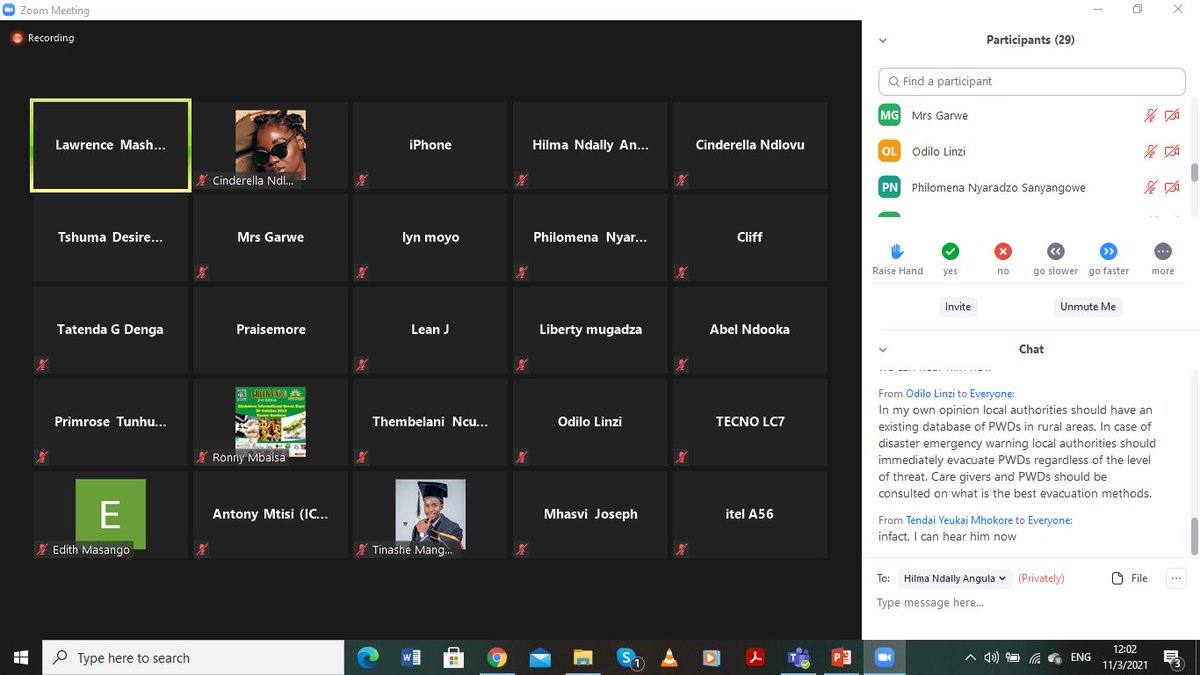
Task: Click Philomena Nyaradzo Sanyangowe's video-off icon
Action: pos(1172,188)
